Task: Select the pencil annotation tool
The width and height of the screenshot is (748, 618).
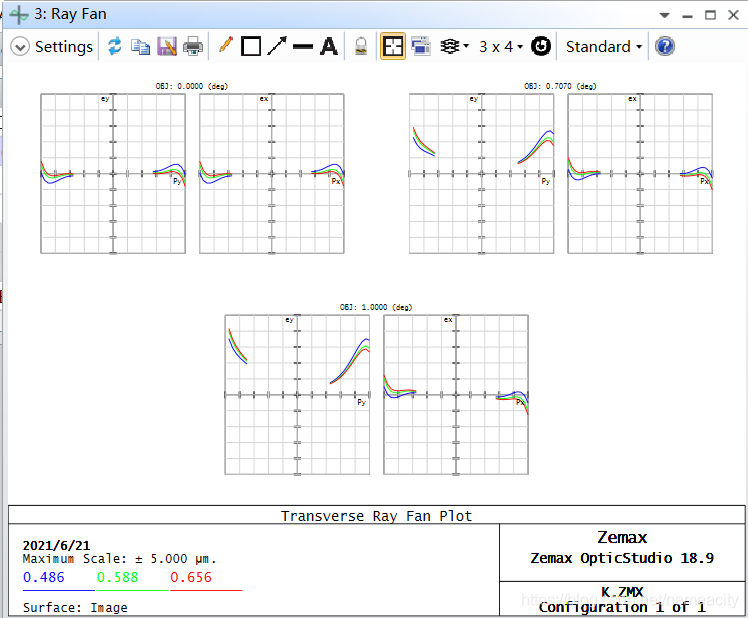Action: [226, 46]
